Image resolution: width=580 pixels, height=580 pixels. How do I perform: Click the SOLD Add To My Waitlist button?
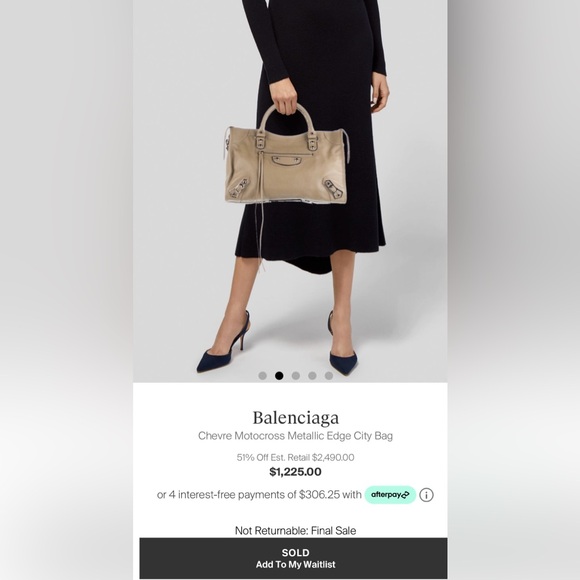[293, 558]
